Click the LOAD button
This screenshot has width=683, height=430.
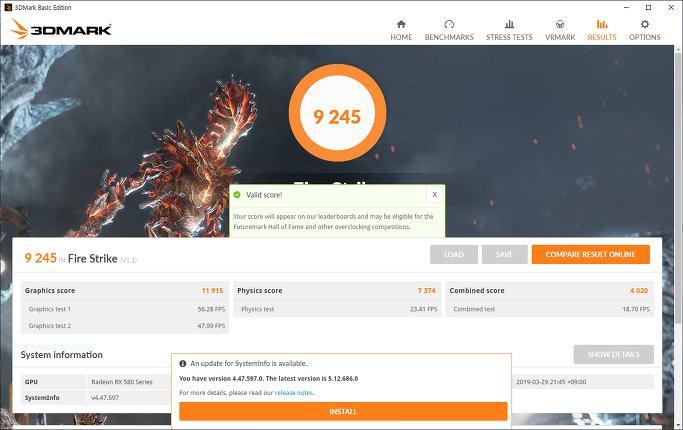coord(454,254)
